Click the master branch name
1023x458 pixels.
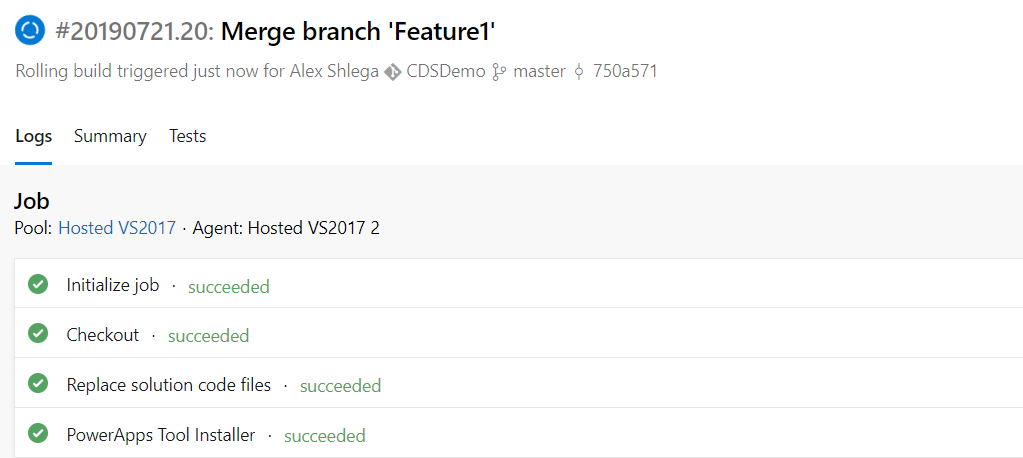(539, 71)
